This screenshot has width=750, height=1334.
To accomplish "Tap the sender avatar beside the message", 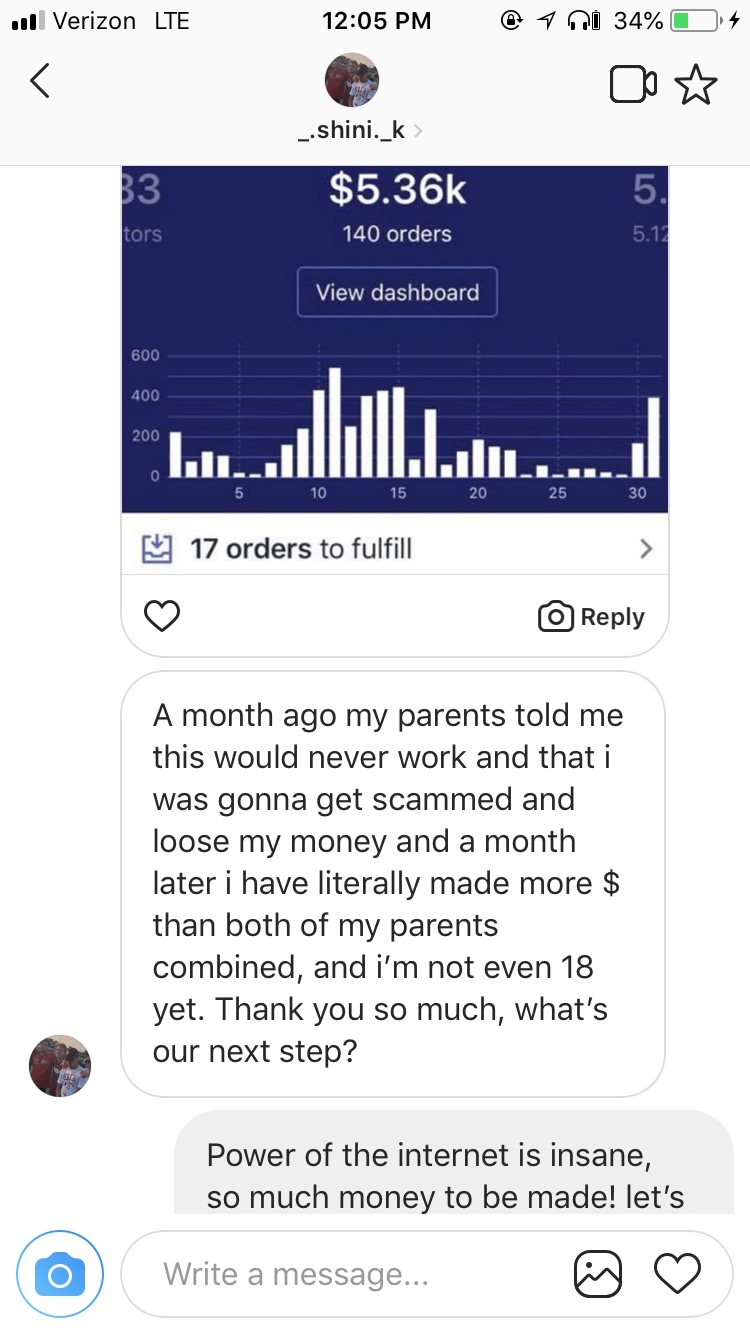I will (60, 1066).
